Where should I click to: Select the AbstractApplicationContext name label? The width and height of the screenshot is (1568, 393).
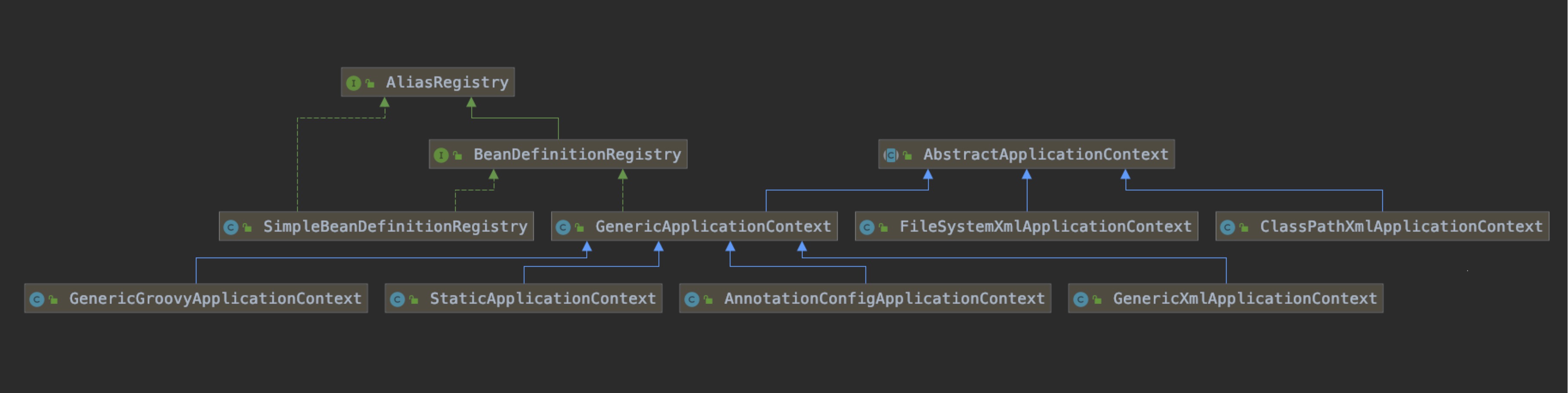click(1046, 154)
